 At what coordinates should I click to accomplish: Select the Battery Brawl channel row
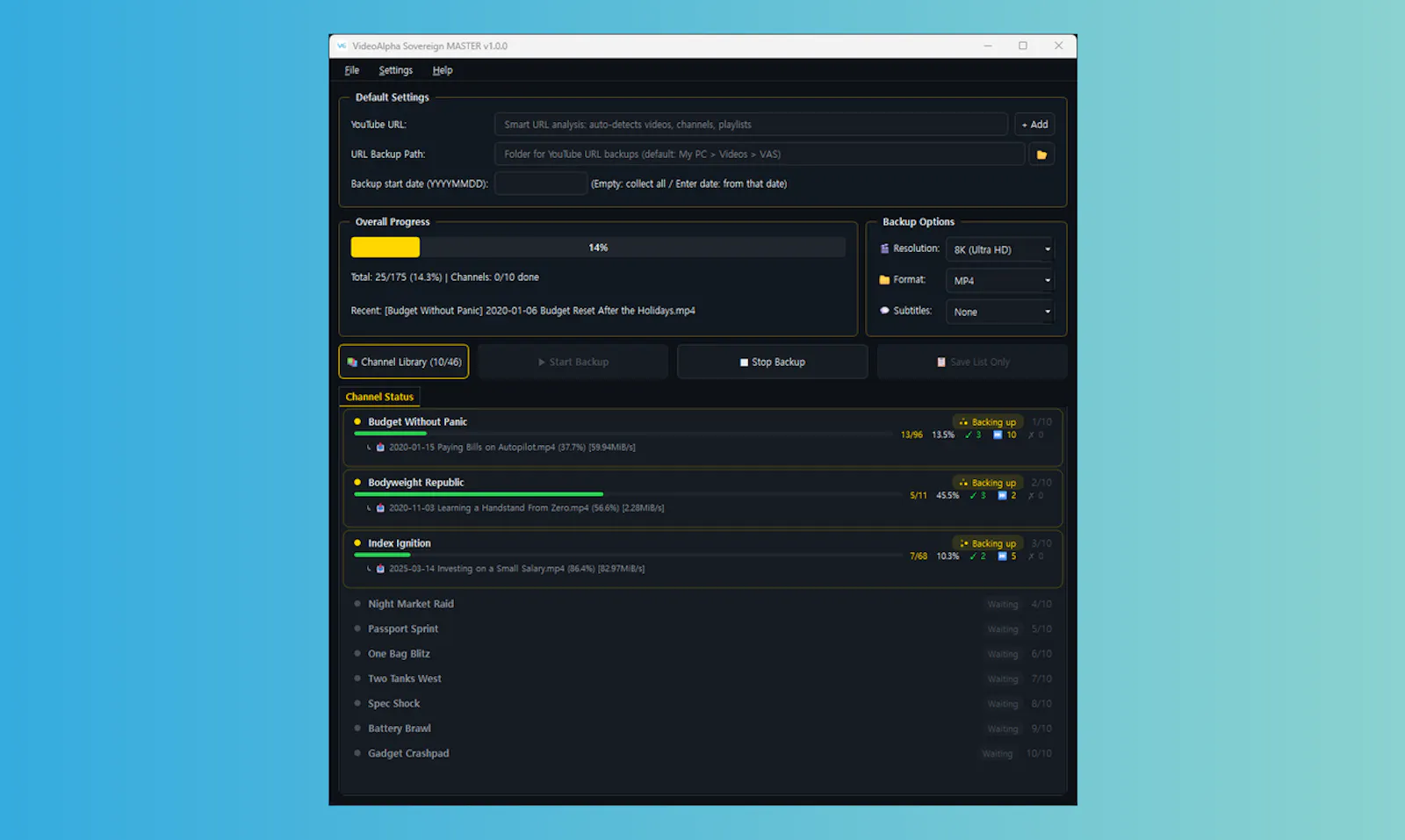click(x=702, y=729)
